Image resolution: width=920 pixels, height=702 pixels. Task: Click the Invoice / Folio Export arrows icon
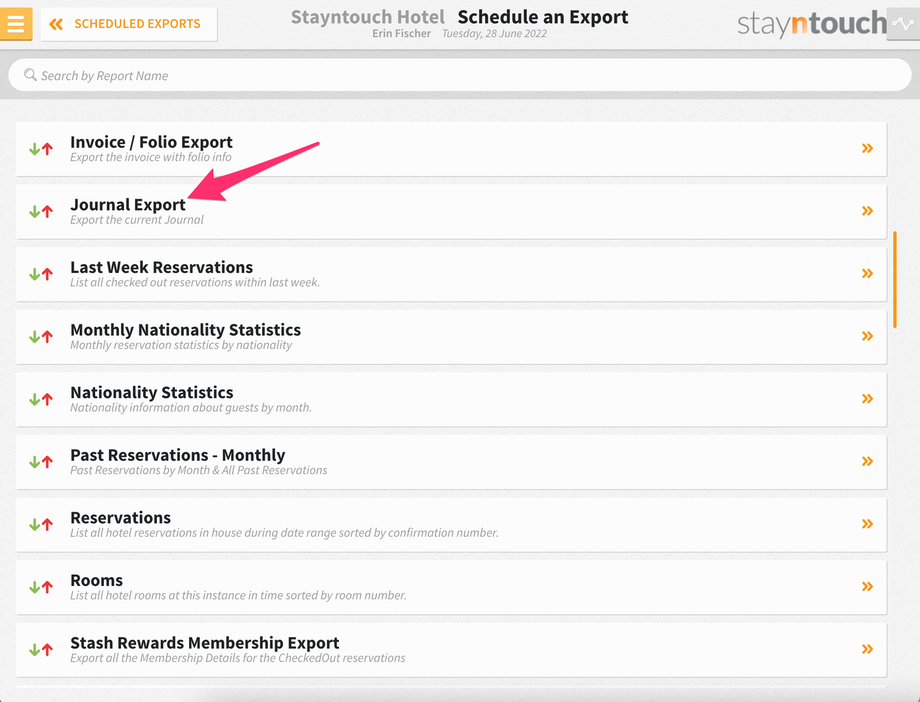(x=41, y=149)
